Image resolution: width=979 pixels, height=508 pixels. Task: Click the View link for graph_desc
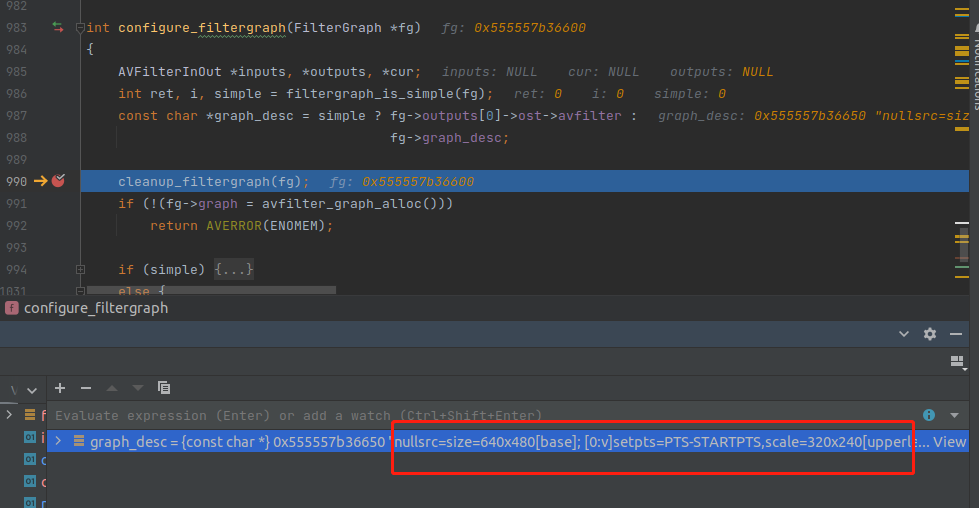(949, 442)
